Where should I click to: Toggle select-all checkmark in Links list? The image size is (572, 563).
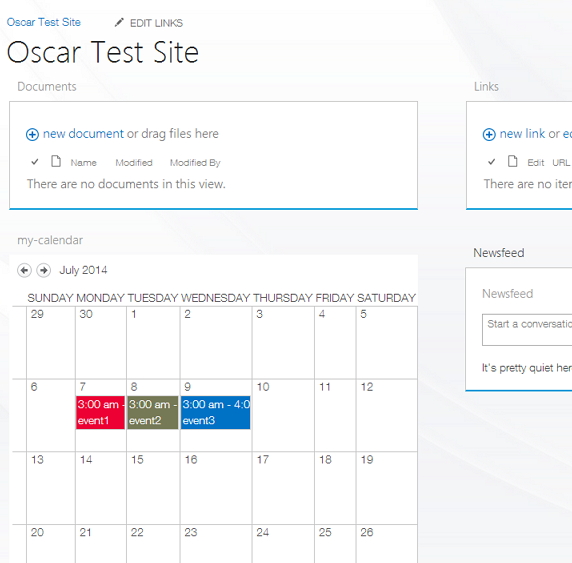492,162
